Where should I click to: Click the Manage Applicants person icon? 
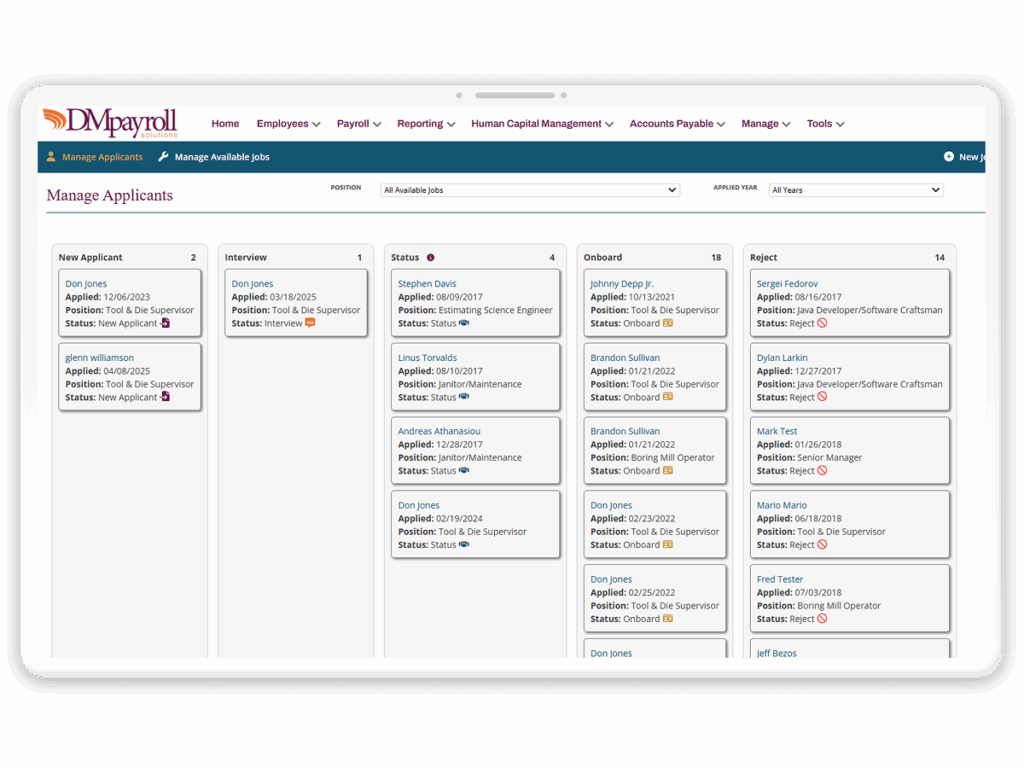point(51,157)
